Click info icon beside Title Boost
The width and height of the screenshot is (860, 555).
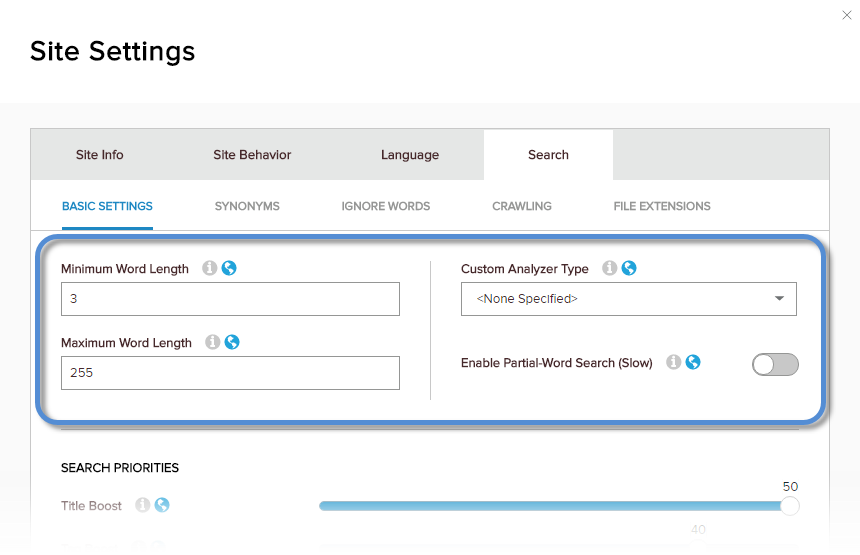(x=143, y=505)
